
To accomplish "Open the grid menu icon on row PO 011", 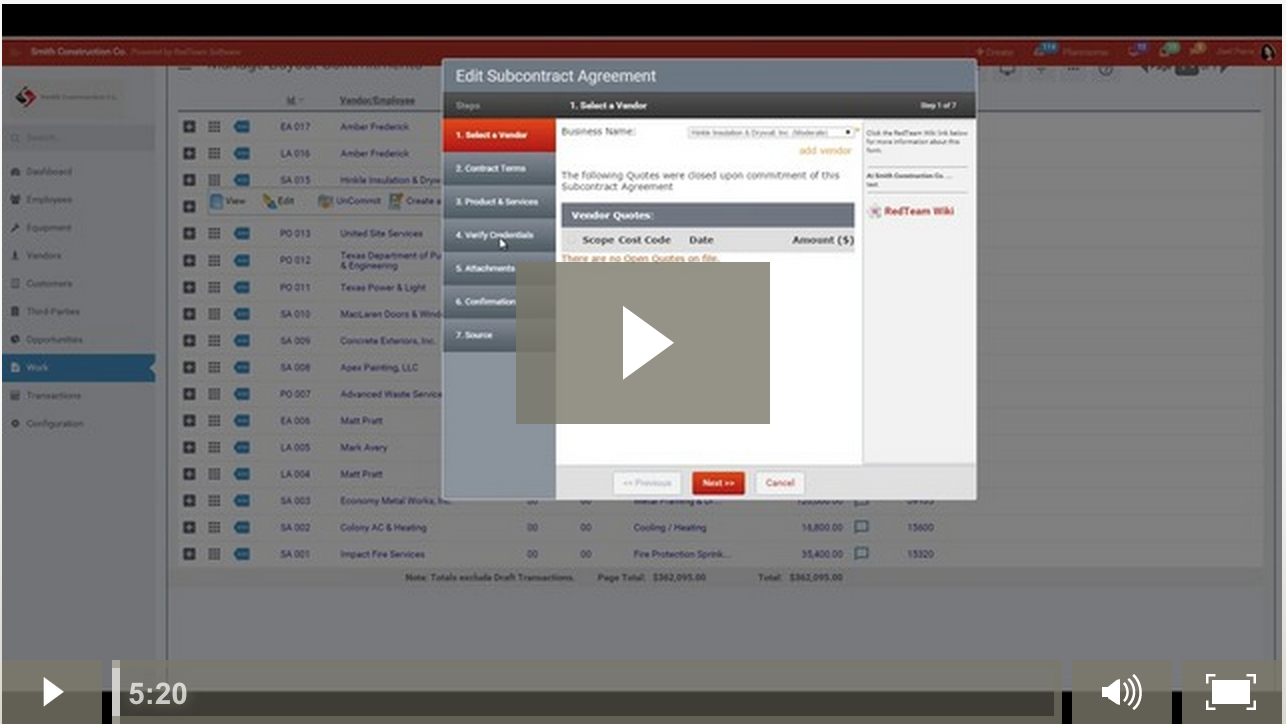I will tap(214, 287).
